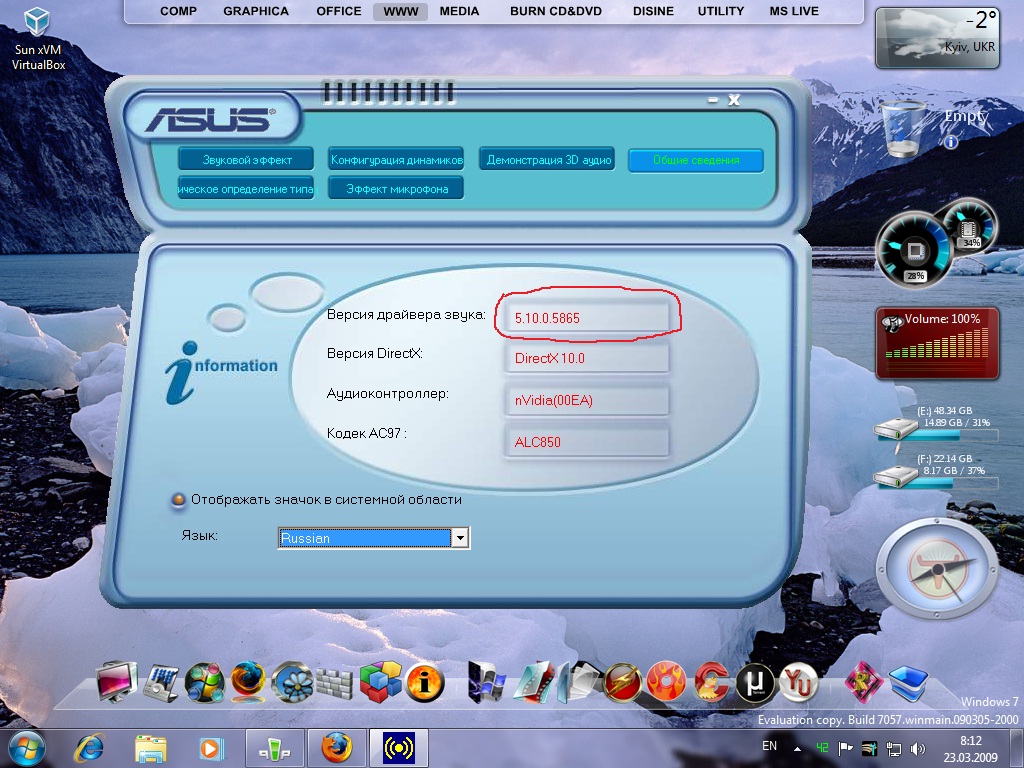Launch CCleaner from the dock

711,682
